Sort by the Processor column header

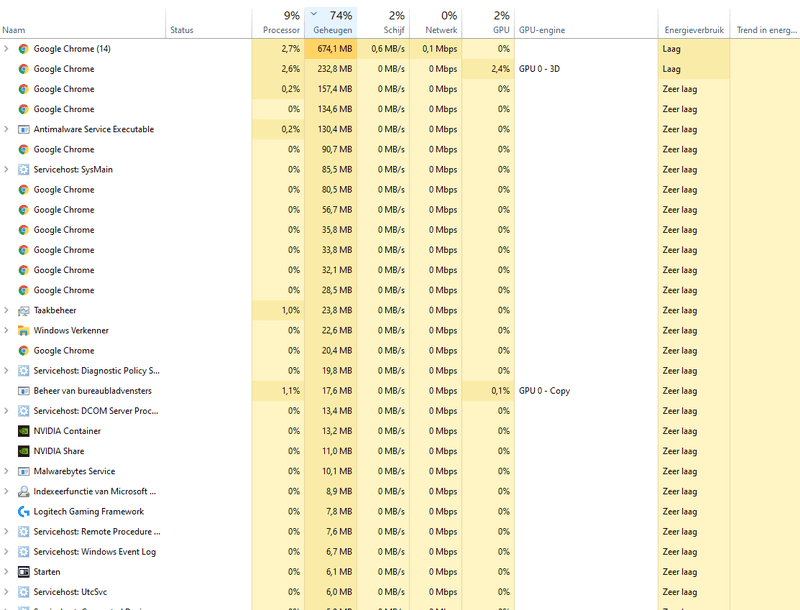coord(278,23)
